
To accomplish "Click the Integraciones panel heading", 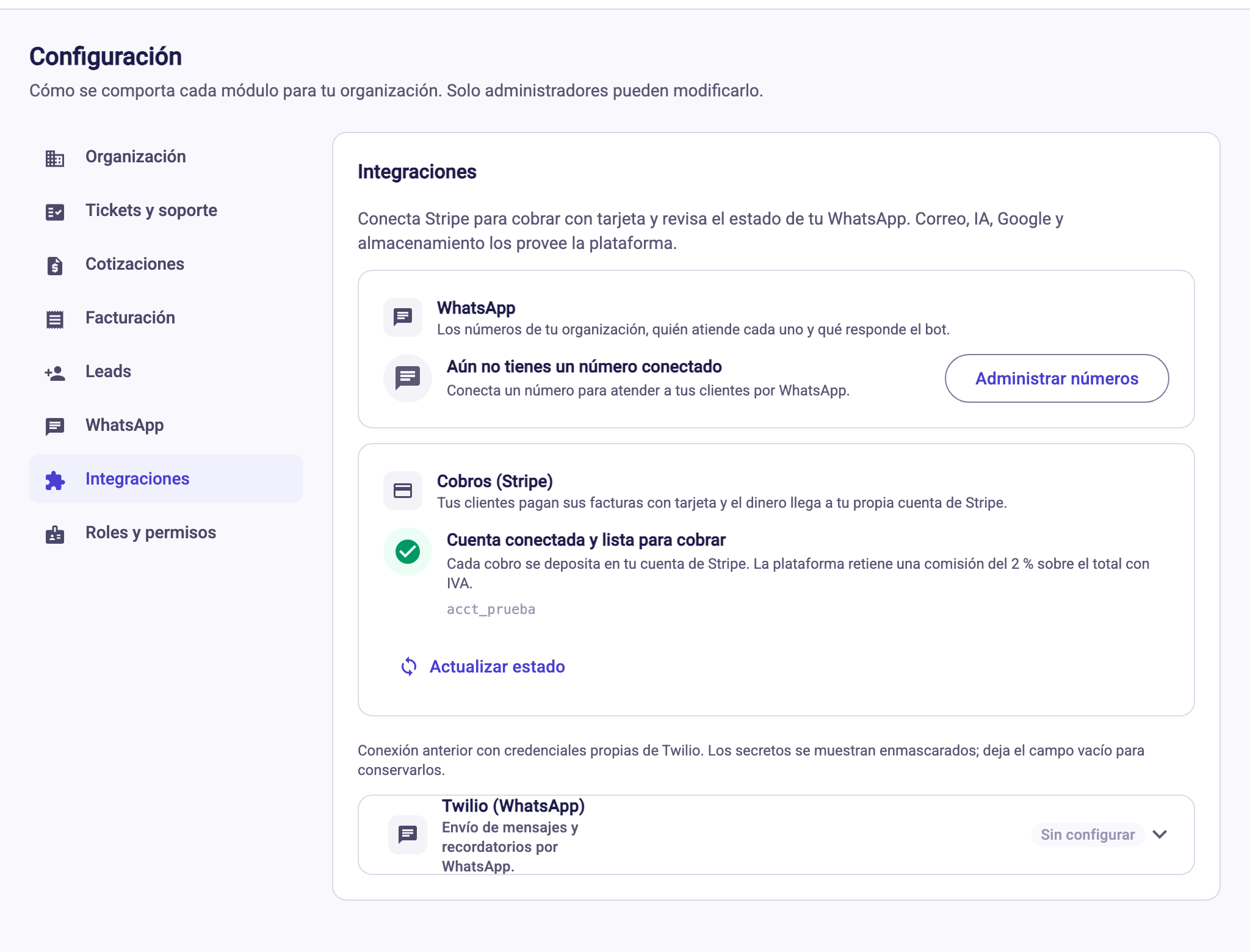I will pos(417,172).
